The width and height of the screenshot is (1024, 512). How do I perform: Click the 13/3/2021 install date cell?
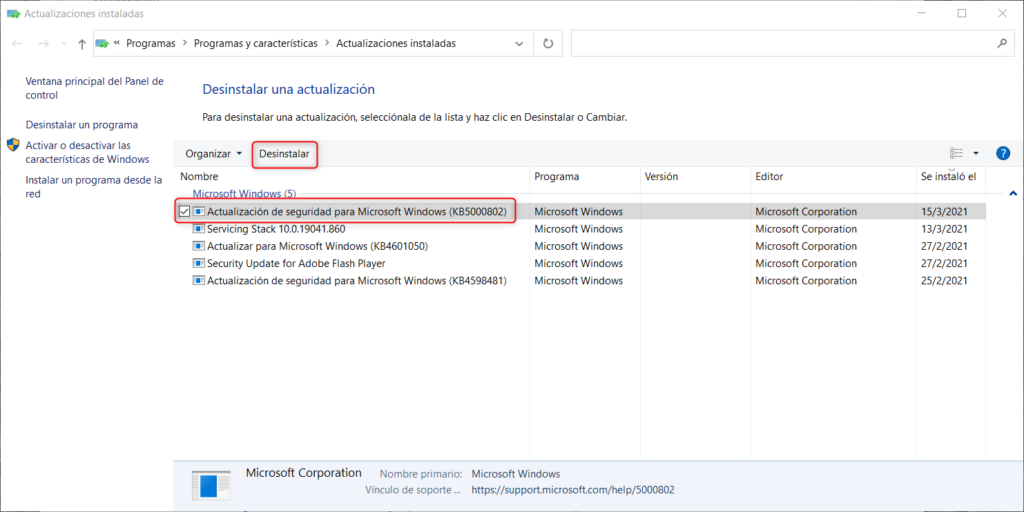point(944,229)
